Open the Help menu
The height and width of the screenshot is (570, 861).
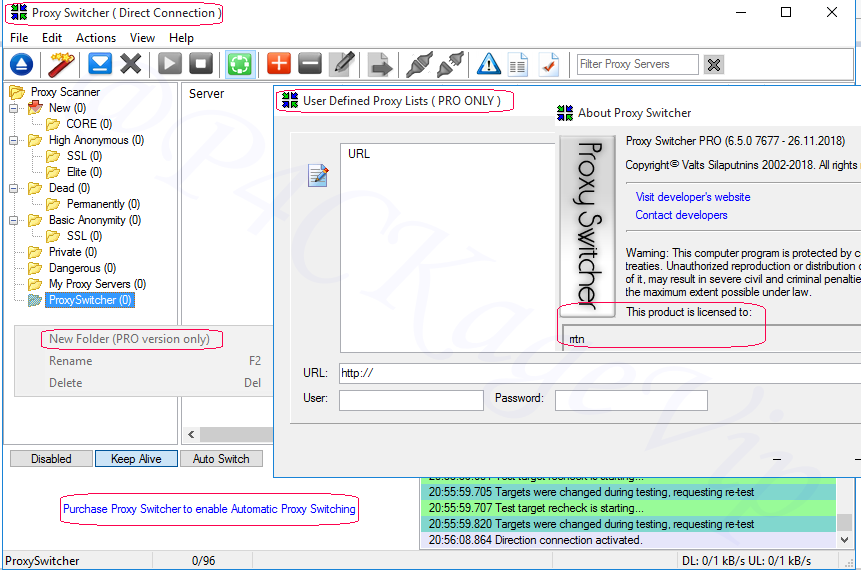point(181,38)
